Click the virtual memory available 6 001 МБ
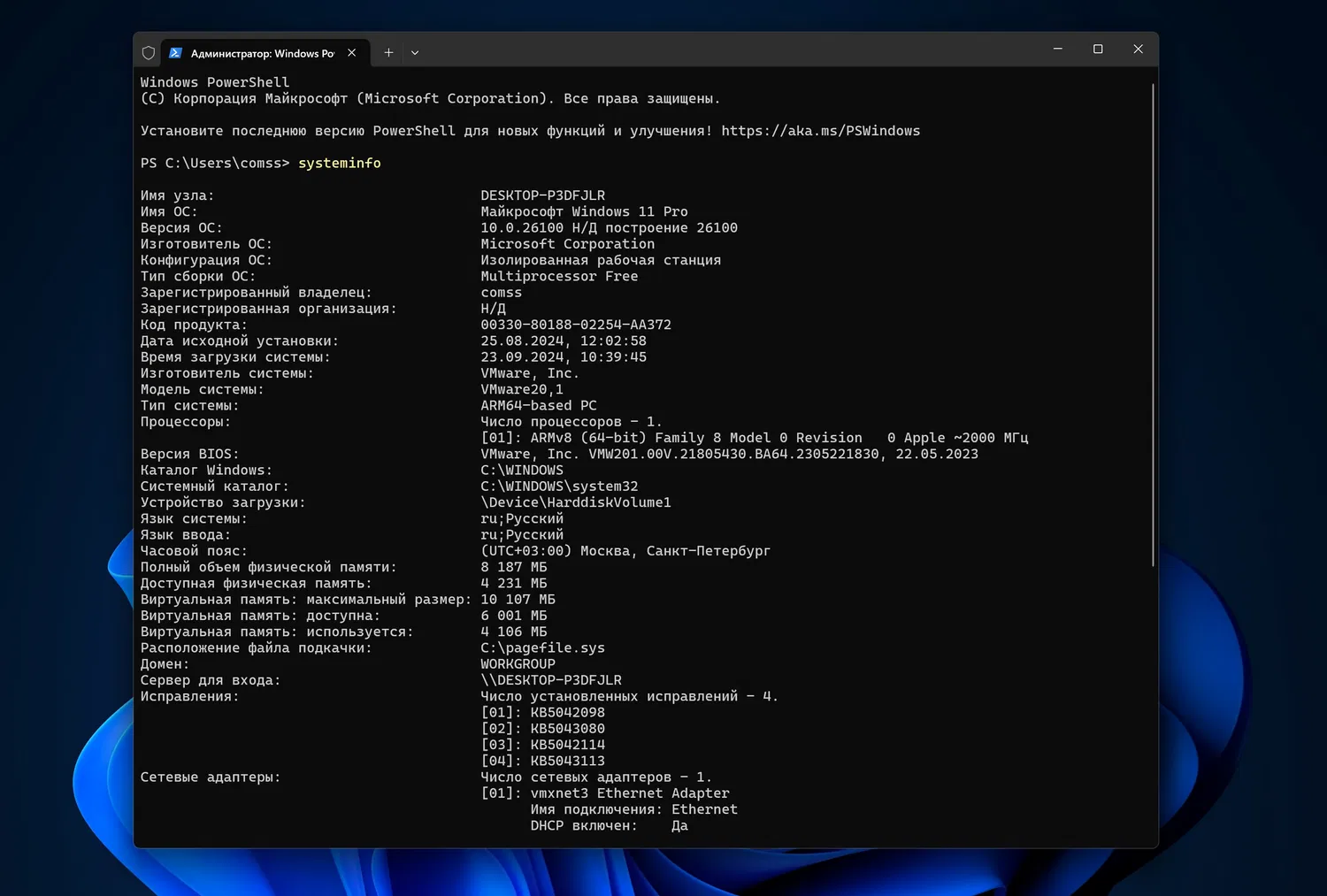 [514, 616]
